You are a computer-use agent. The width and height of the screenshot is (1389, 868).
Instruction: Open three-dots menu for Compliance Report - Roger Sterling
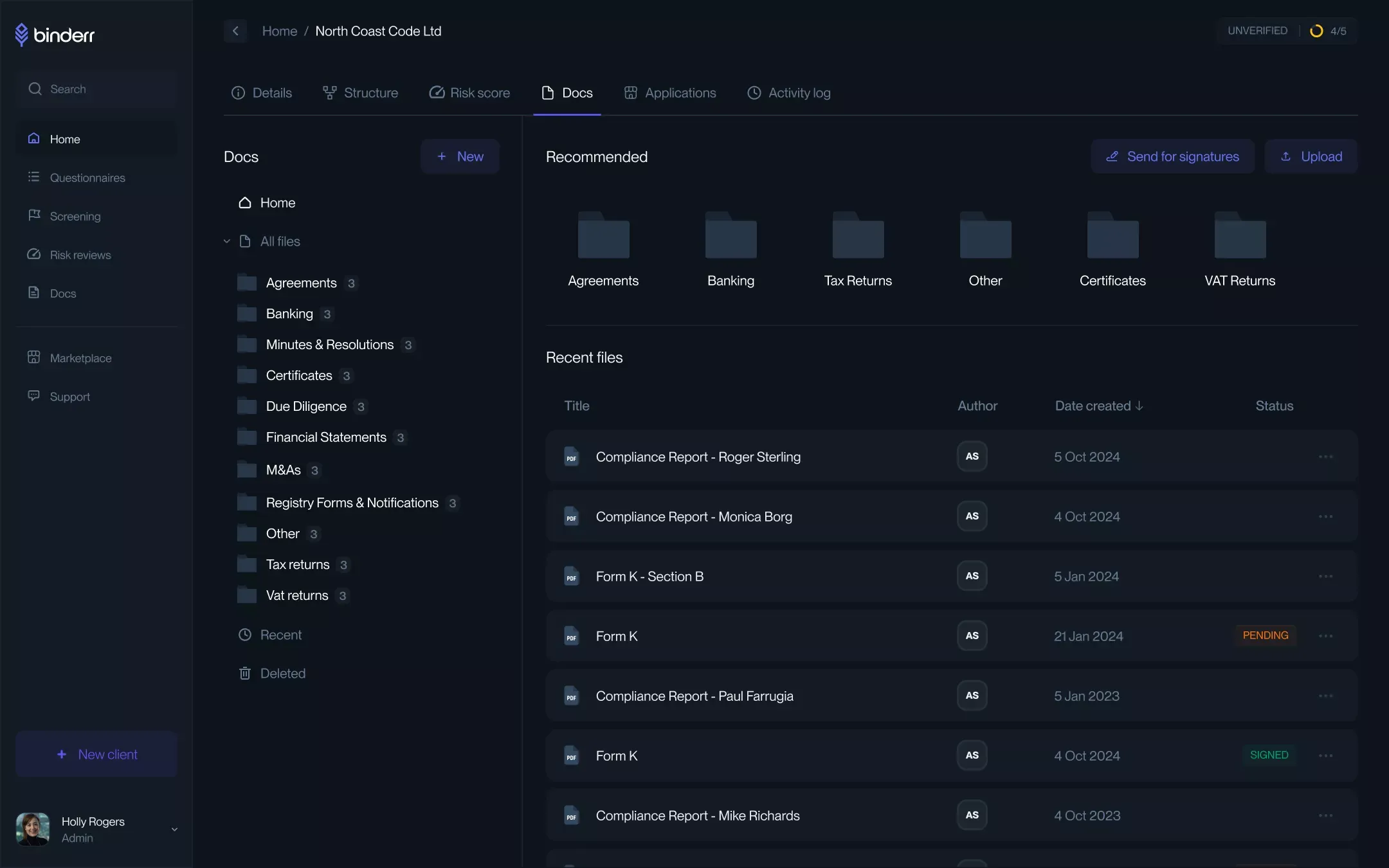1325,457
